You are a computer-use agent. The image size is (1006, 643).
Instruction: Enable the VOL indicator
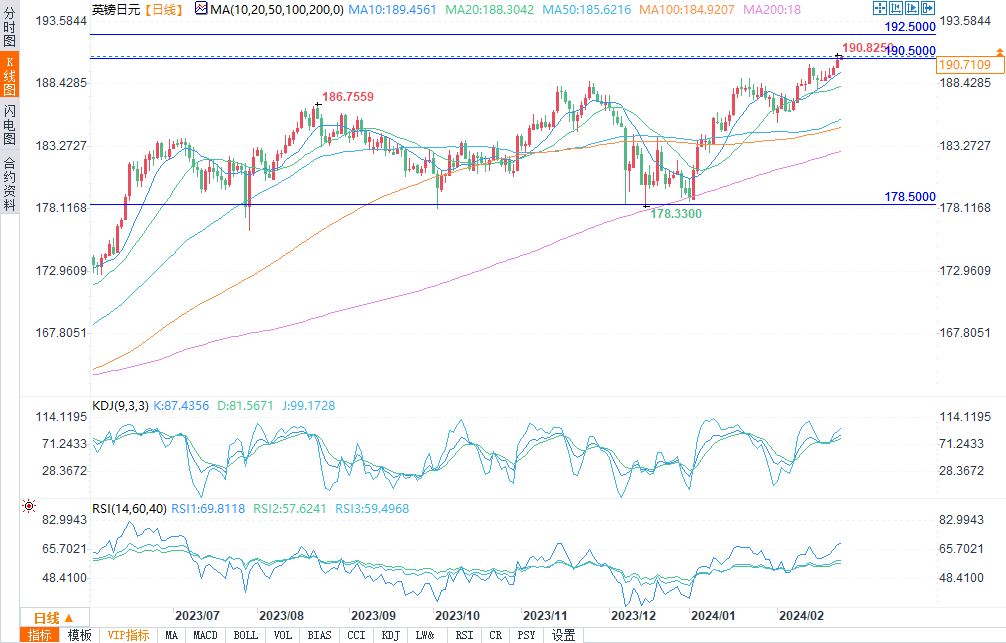[x=283, y=635]
